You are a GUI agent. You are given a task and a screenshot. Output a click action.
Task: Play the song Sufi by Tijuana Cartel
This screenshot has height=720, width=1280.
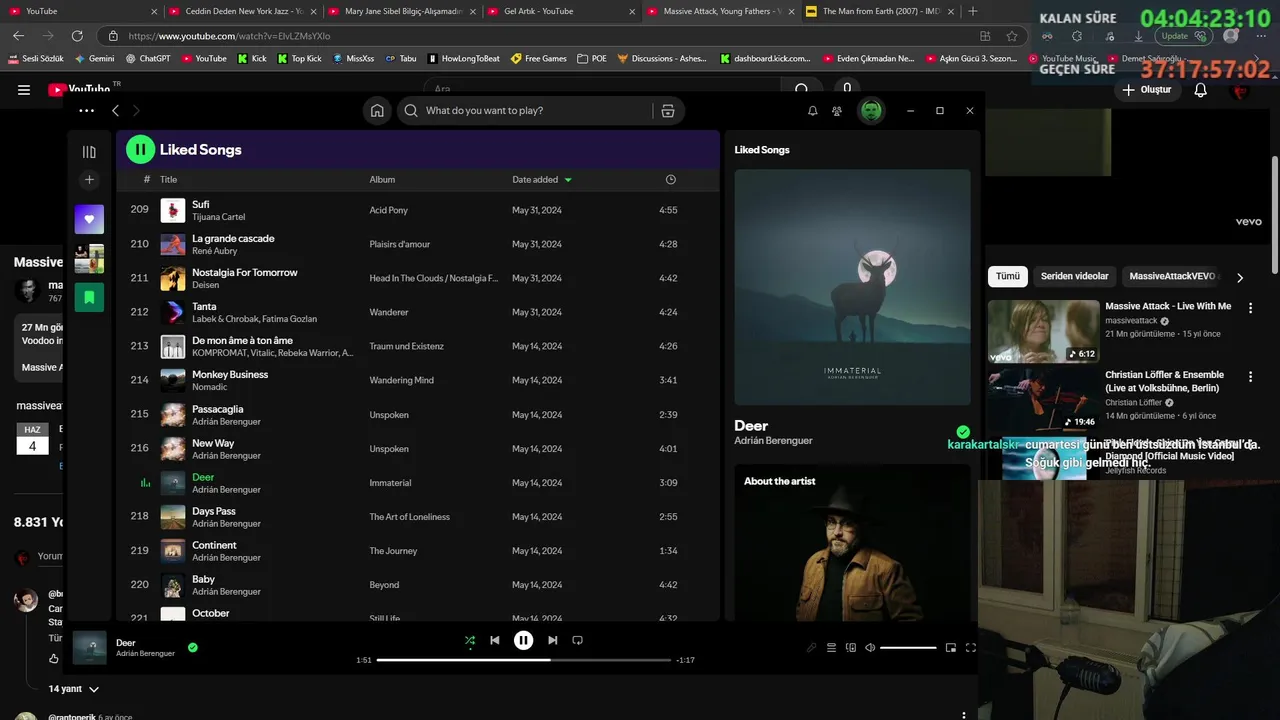[417, 211]
